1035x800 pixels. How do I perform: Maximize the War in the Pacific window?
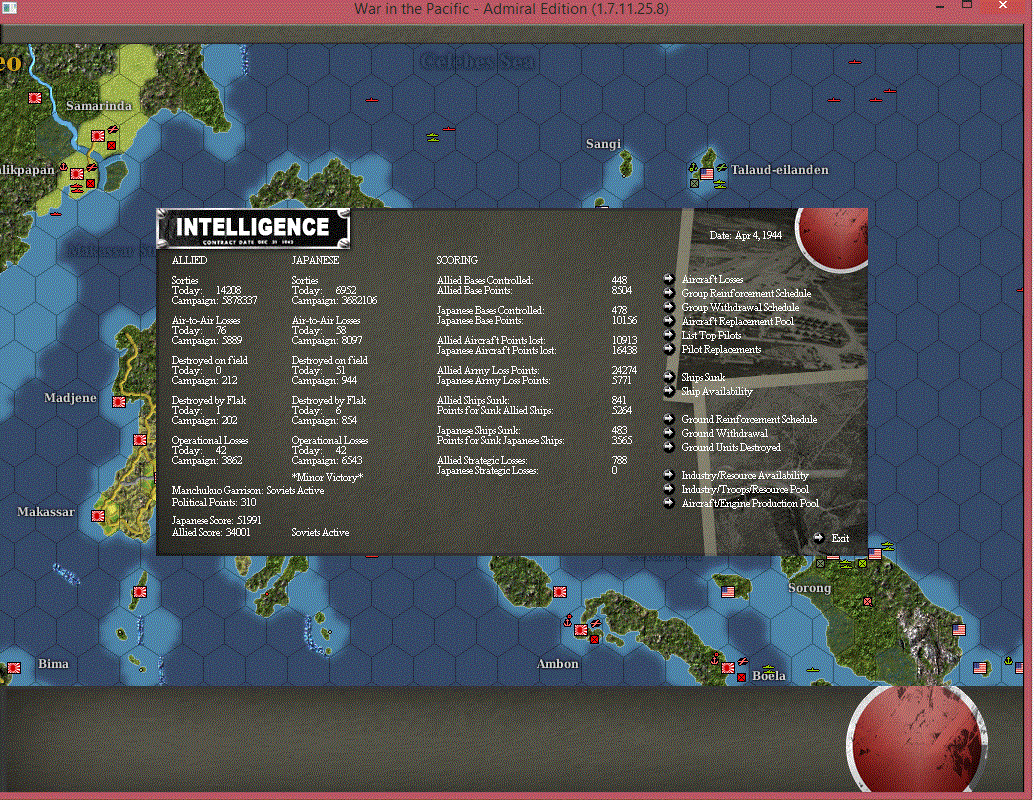coord(967,5)
